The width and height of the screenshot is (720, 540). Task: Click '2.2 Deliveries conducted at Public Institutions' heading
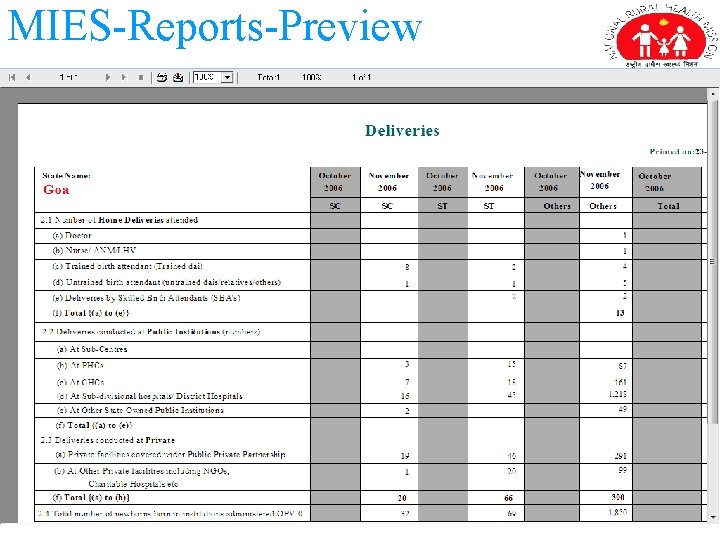(150, 332)
